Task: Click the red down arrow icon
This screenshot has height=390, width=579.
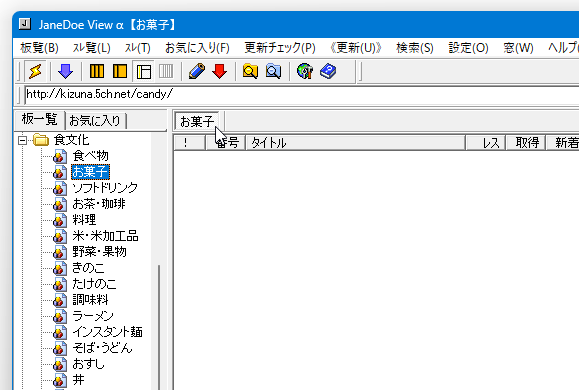Action: pos(220,71)
